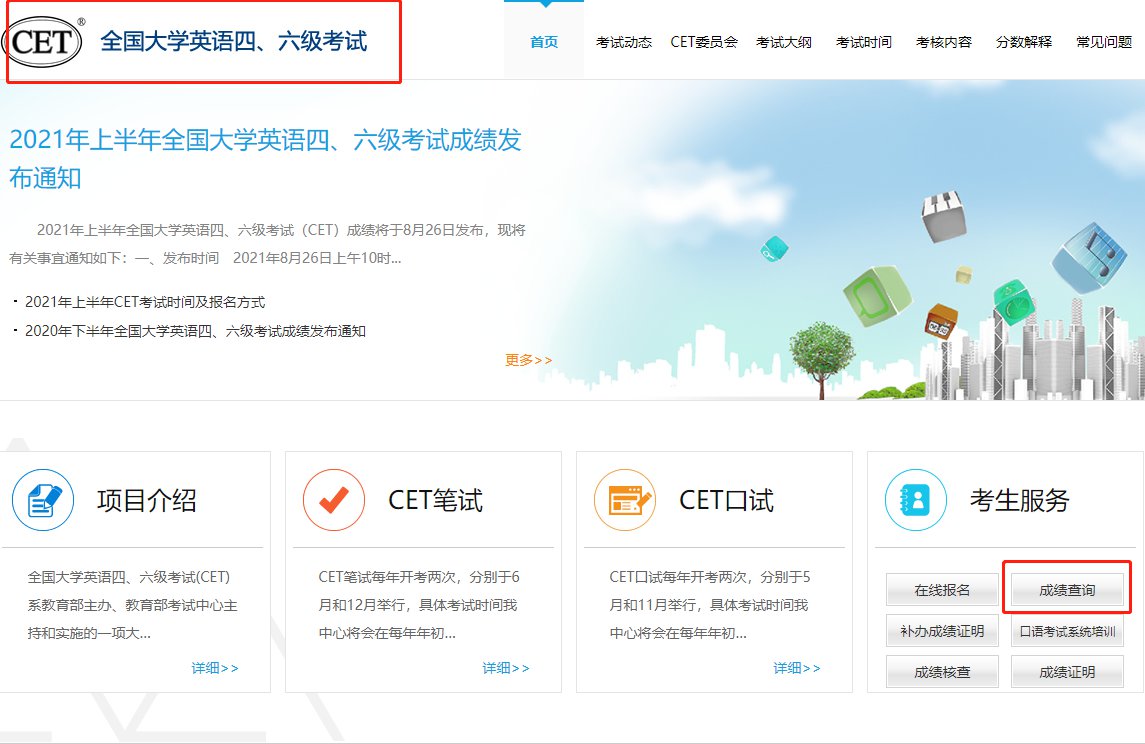Click the CET笔试 checkmark icon
The width and height of the screenshot is (1145, 744).
(334, 500)
